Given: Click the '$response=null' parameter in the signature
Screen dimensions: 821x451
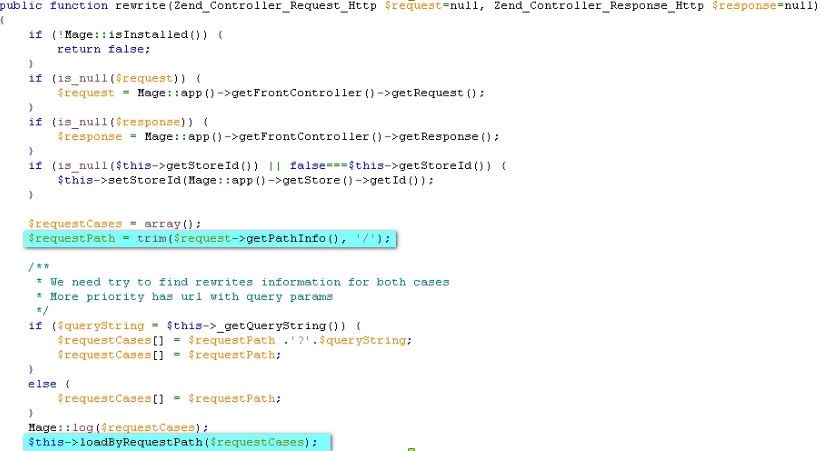Looking at the screenshot, I should pos(762,6).
